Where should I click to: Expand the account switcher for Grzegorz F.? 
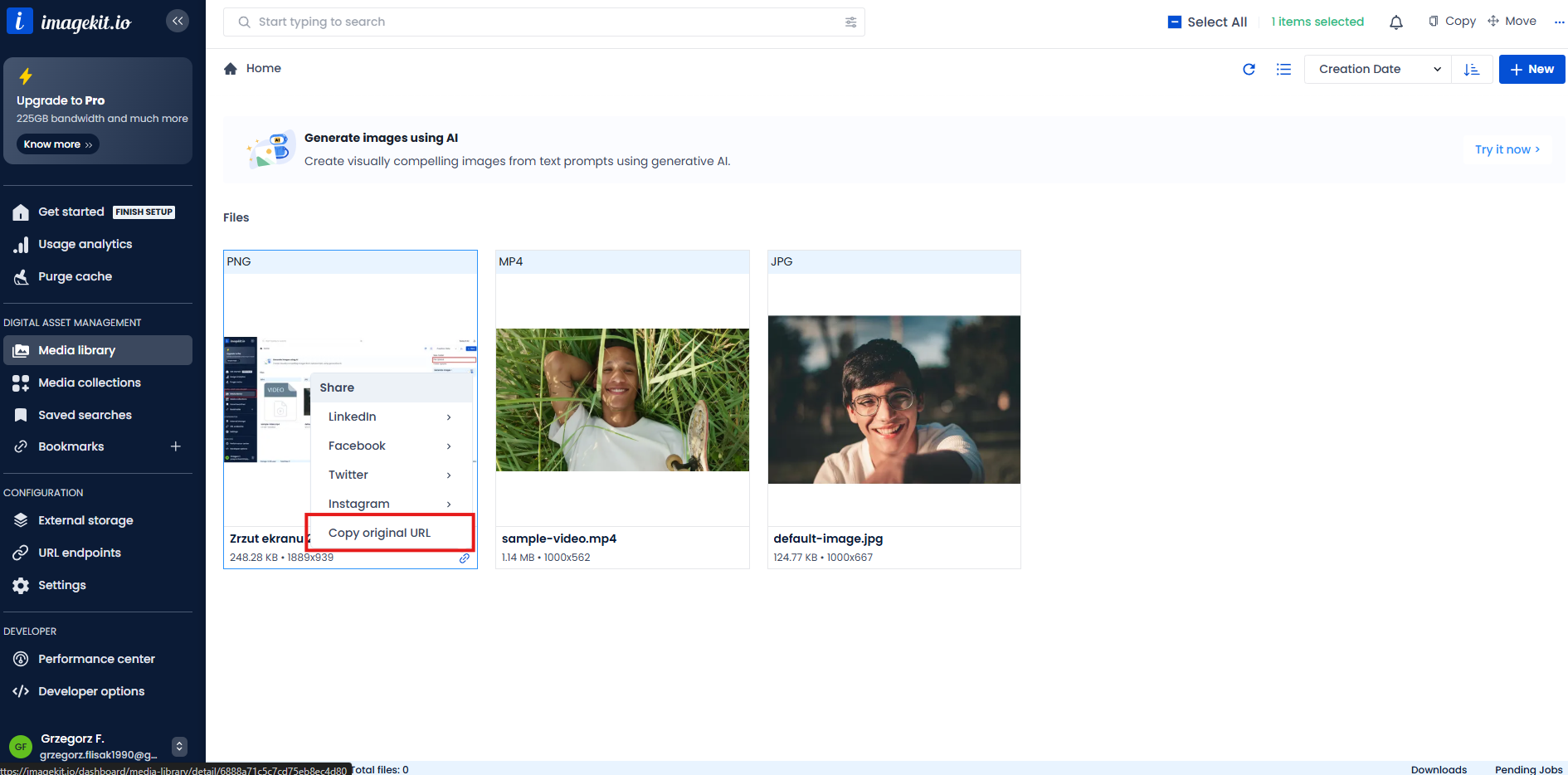(x=179, y=747)
